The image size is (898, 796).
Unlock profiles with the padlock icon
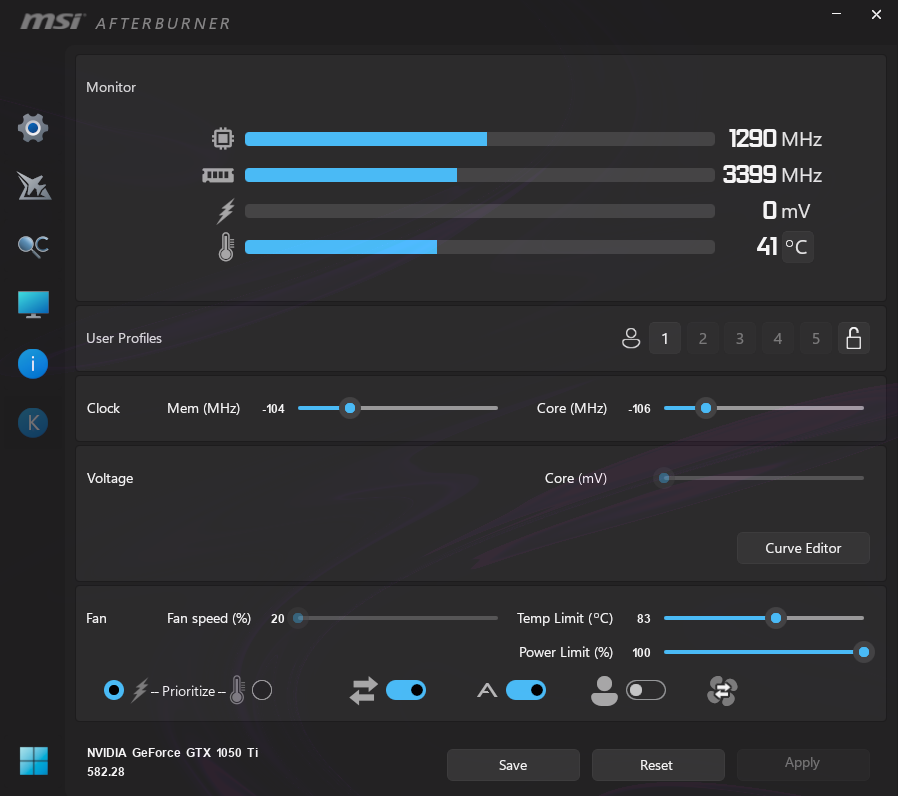coord(853,338)
